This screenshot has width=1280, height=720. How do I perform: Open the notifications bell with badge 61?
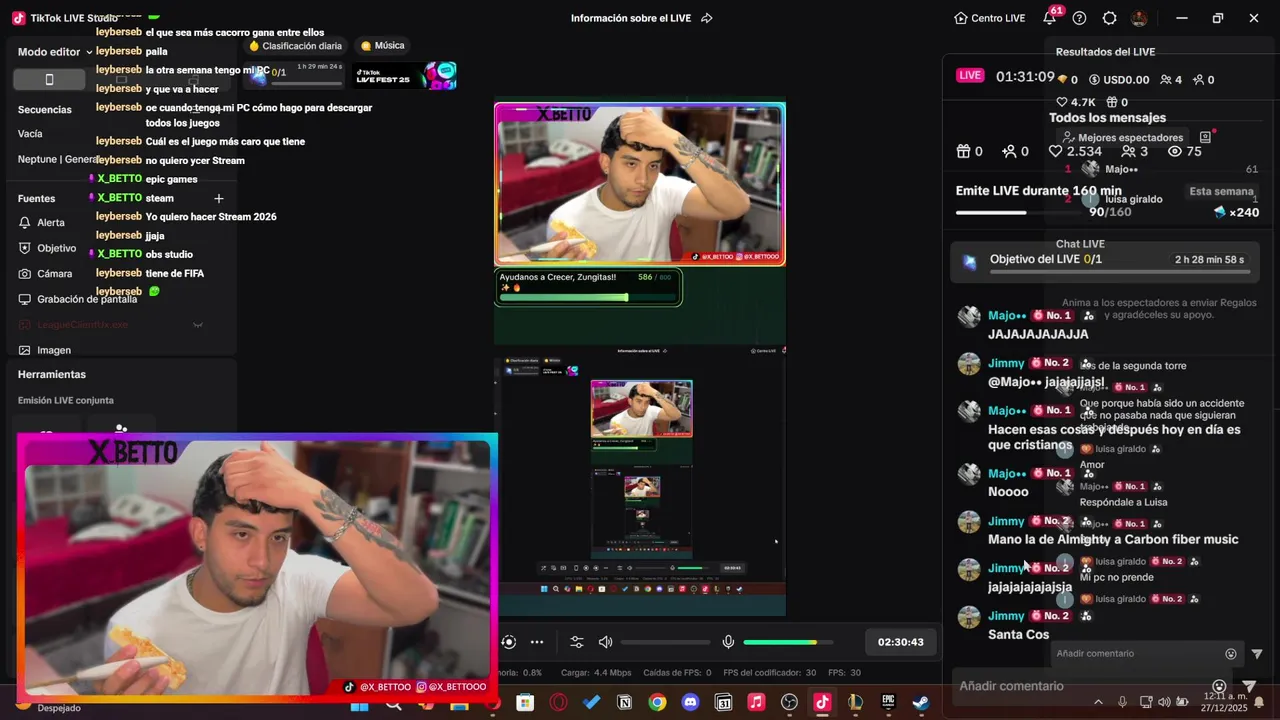[x=1049, y=18]
